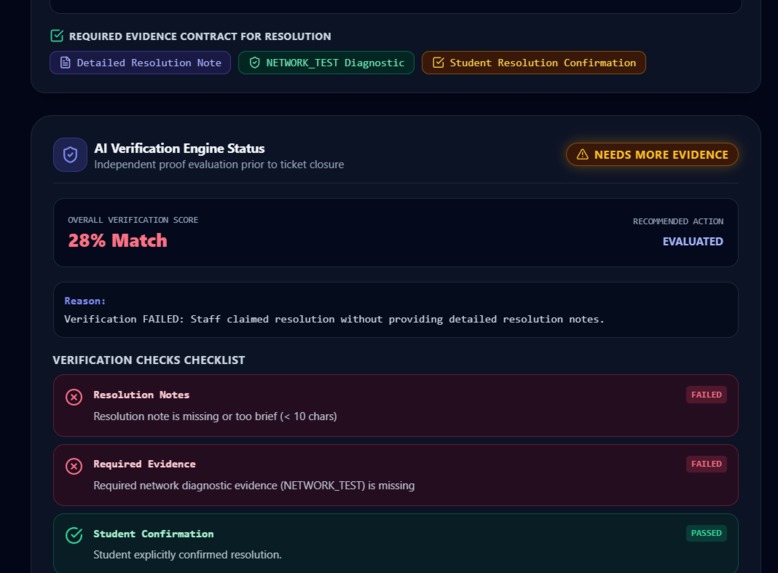Click the FAILED badge on Resolution Notes row
This screenshot has width=778, height=573.
(706, 395)
